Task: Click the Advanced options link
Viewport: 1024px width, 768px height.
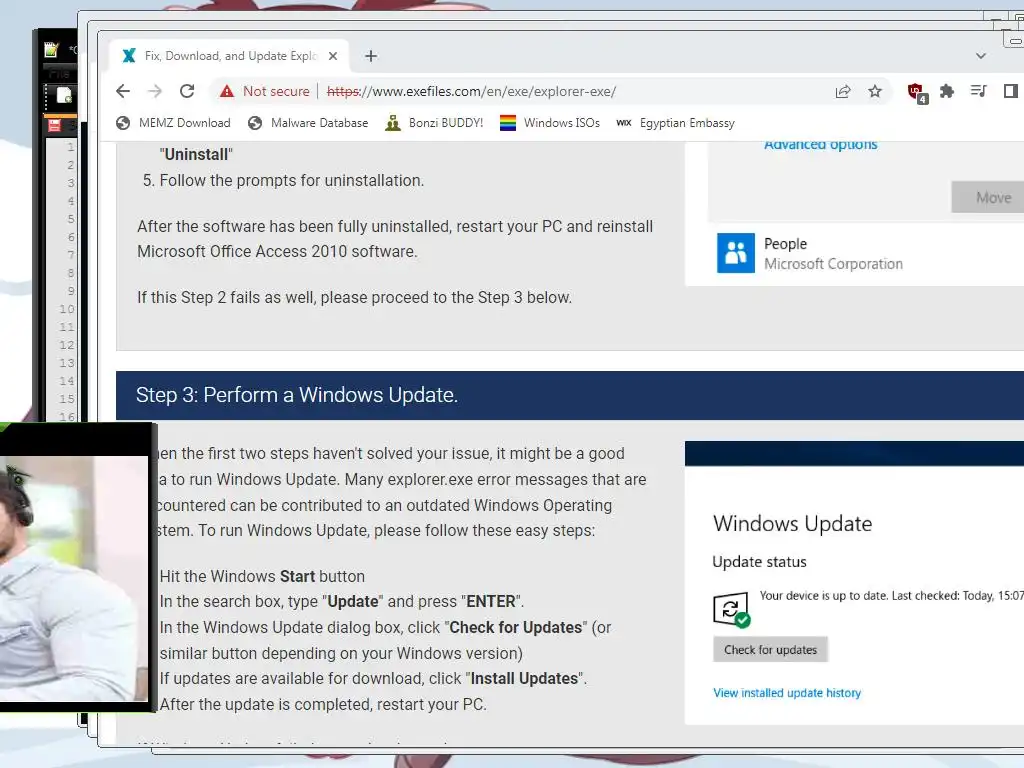Action: click(x=821, y=145)
